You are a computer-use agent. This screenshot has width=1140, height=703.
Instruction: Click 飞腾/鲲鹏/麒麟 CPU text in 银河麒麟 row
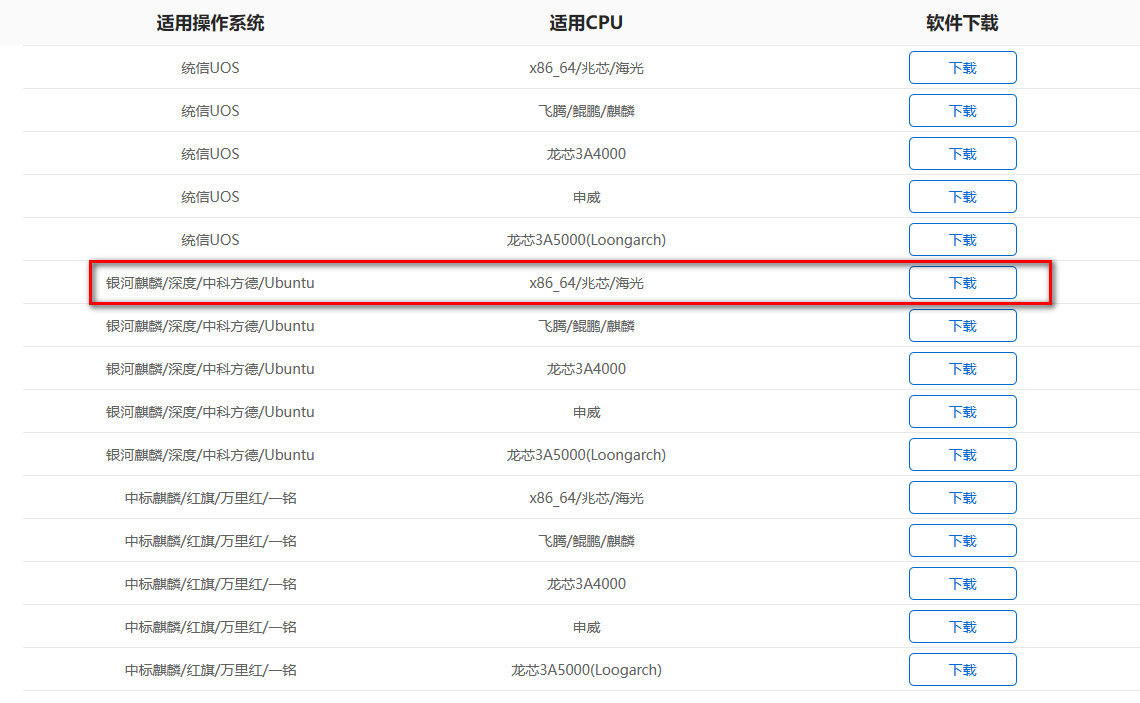pyautogui.click(x=586, y=326)
